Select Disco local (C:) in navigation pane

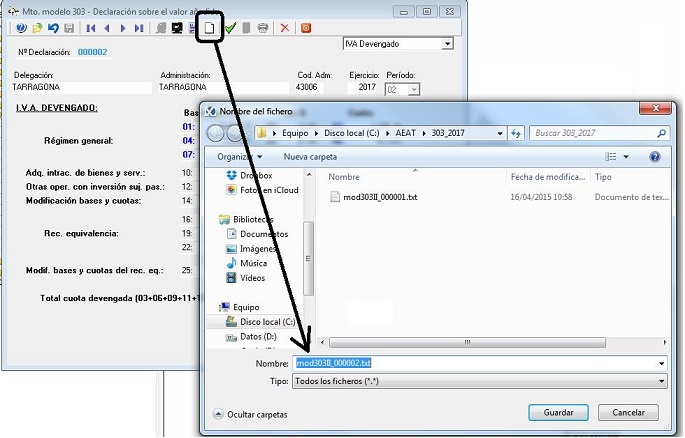[x=260, y=322]
